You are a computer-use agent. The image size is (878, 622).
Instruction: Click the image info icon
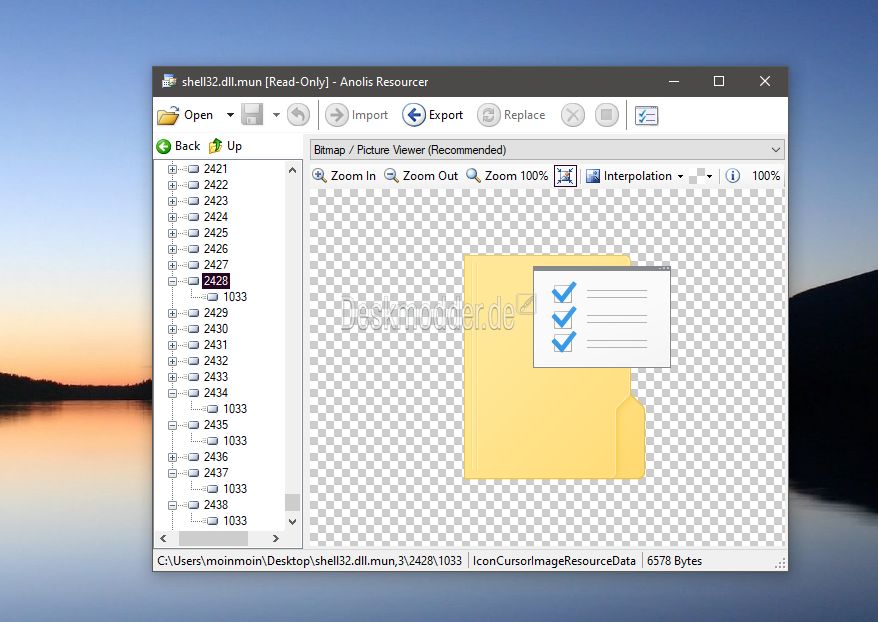point(732,176)
